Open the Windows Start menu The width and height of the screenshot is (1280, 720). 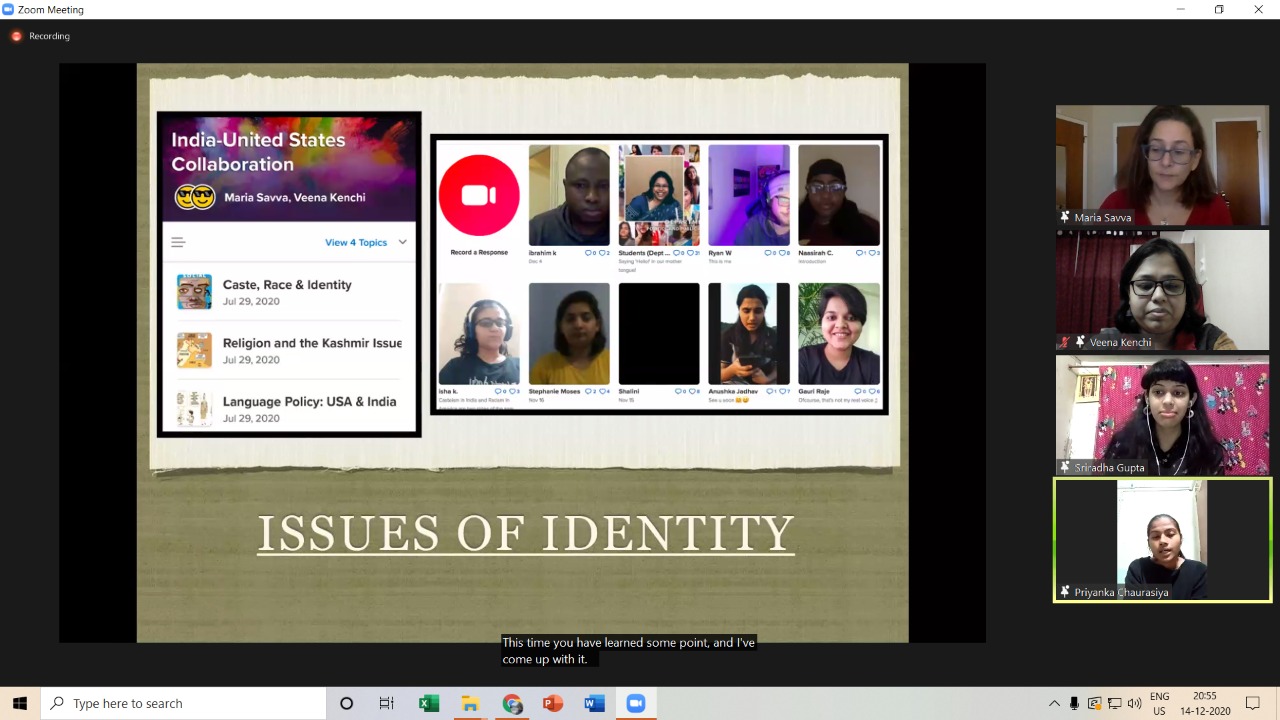[19, 703]
